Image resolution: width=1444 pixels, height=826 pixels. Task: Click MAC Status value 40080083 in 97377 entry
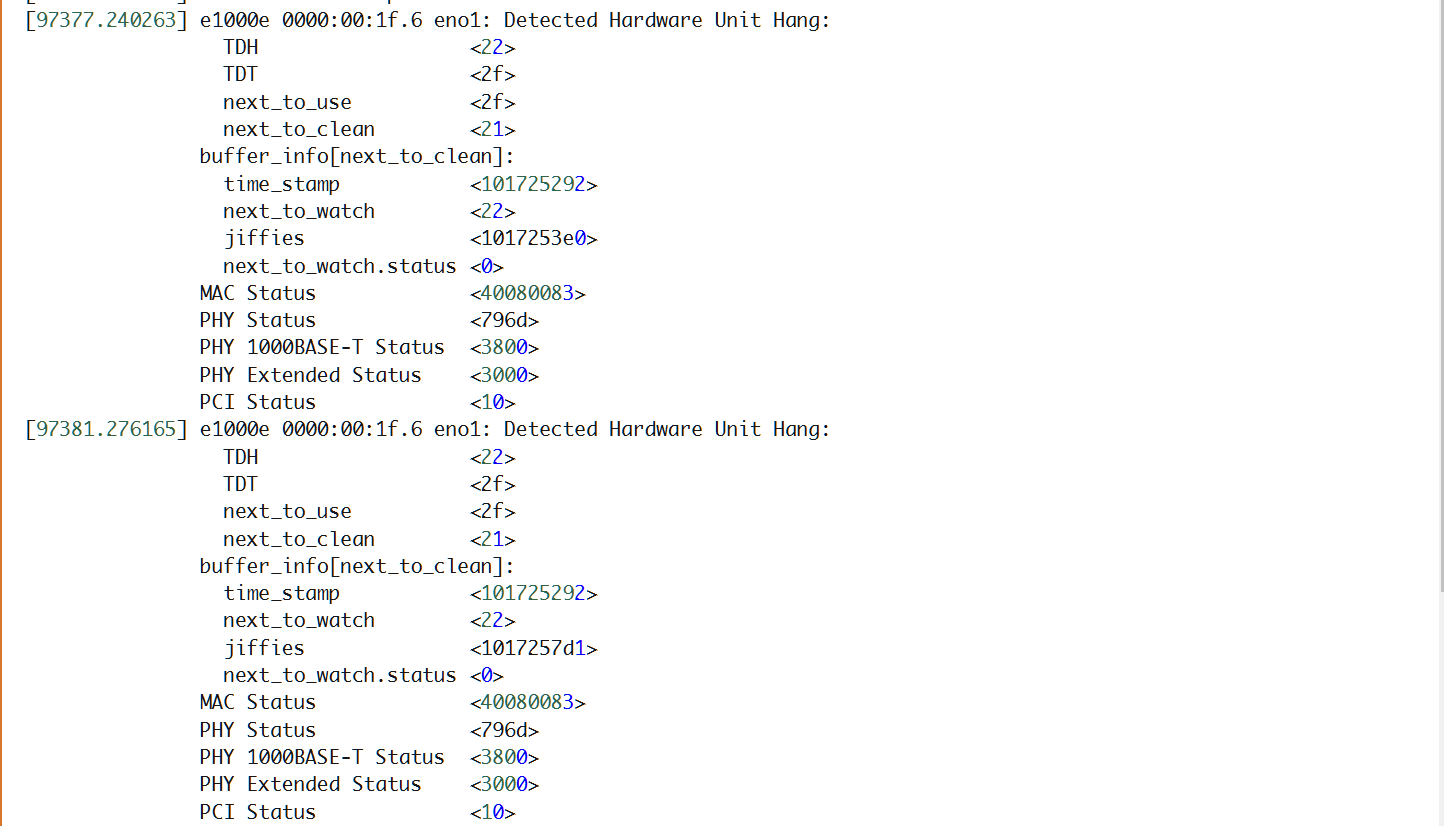[x=527, y=293]
